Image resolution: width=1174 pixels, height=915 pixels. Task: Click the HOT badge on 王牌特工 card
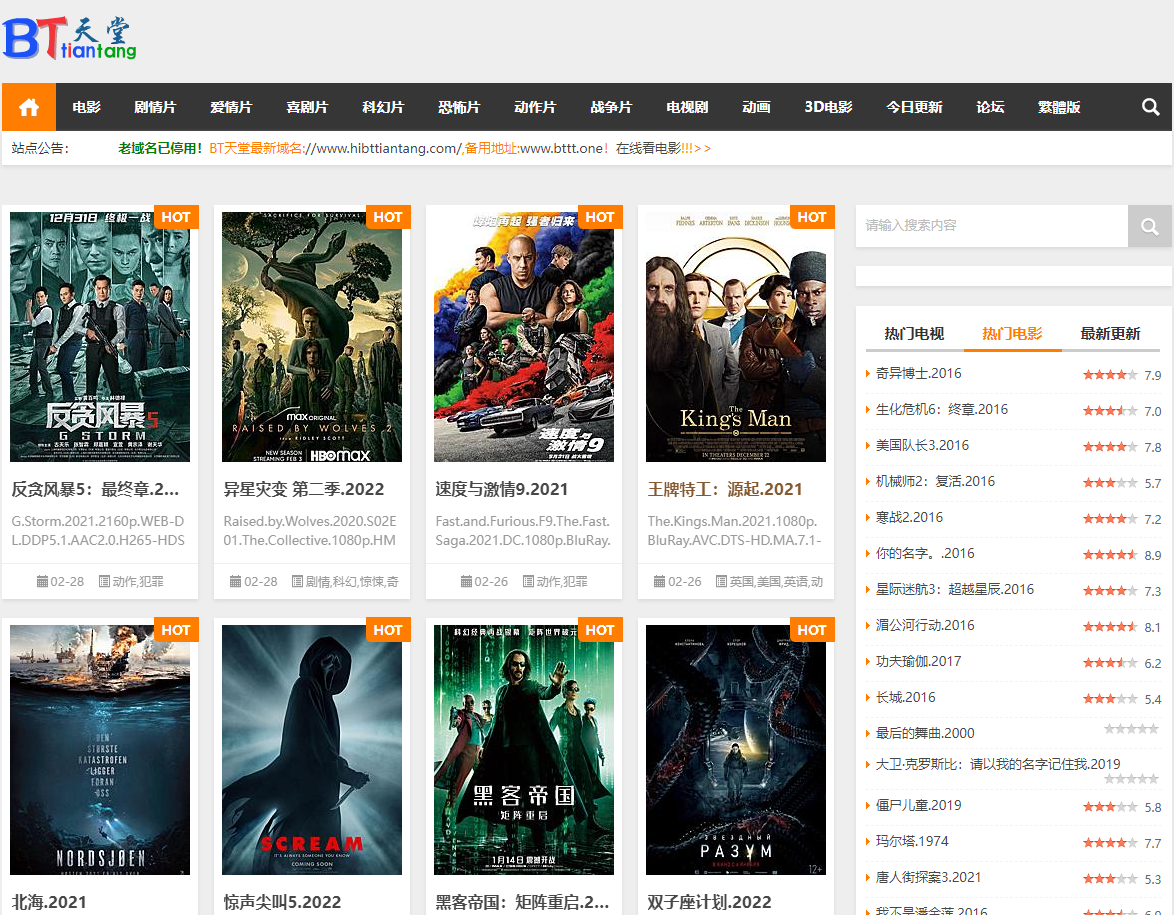tap(812, 217)
